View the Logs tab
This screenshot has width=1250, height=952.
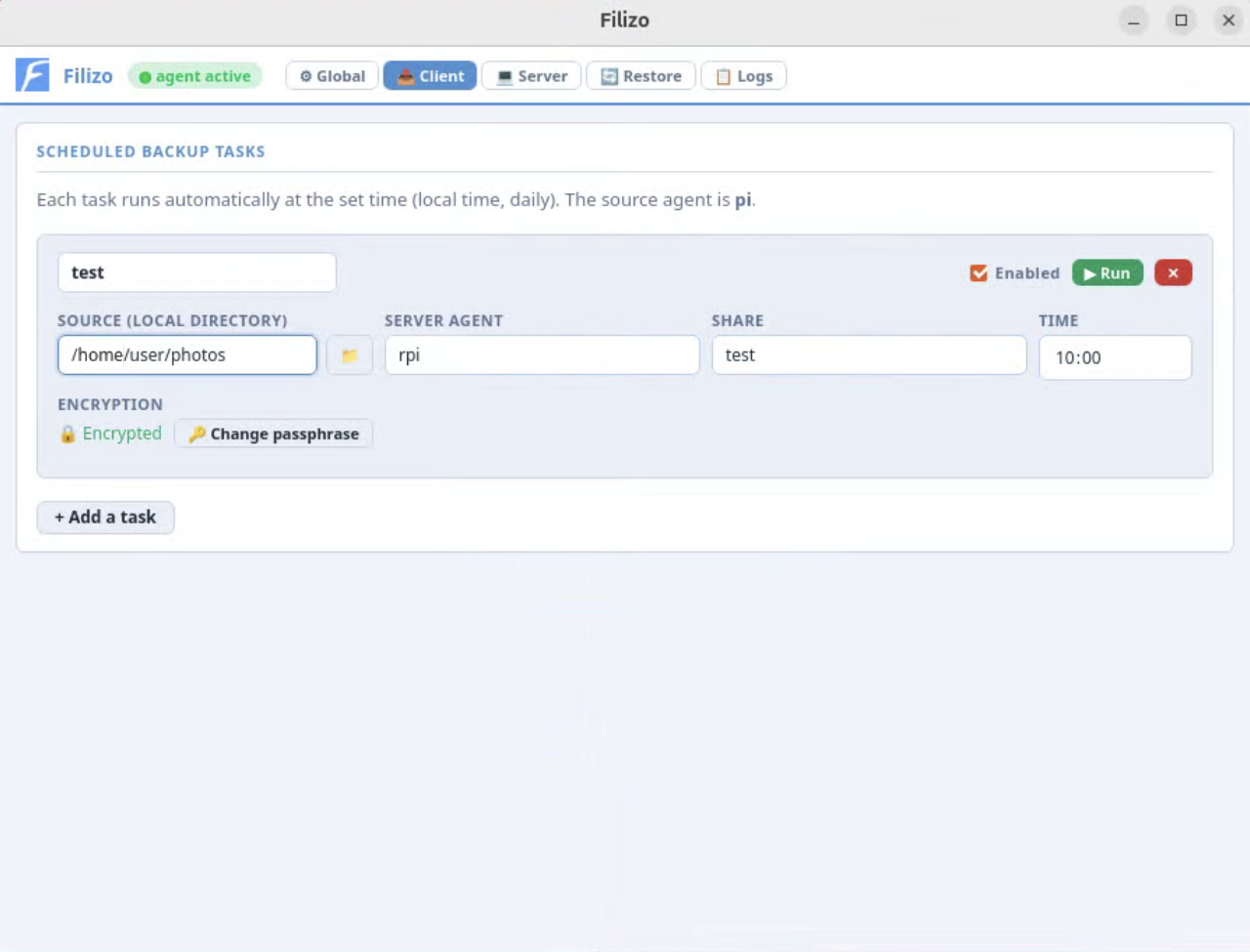[743, 76]
